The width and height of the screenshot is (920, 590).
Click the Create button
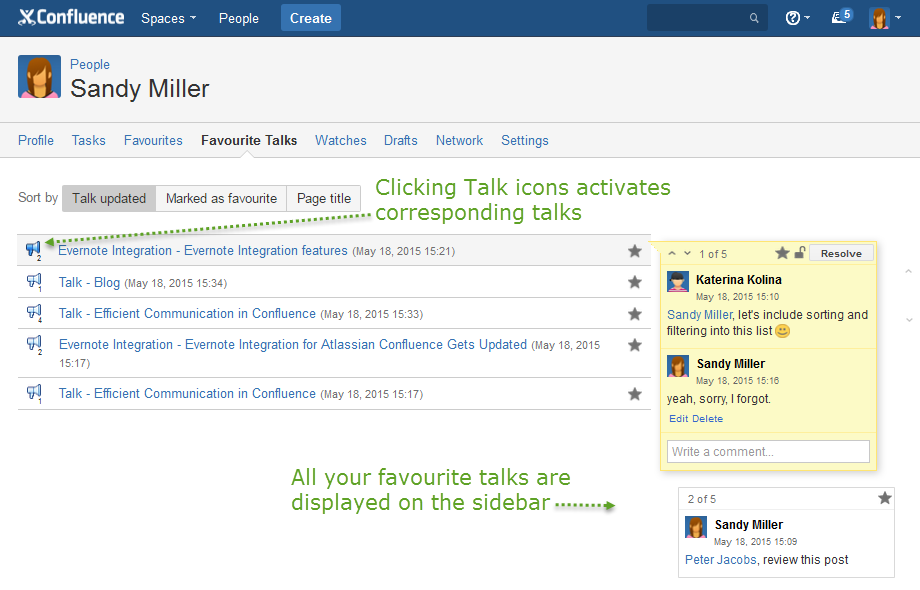point(310,18)
